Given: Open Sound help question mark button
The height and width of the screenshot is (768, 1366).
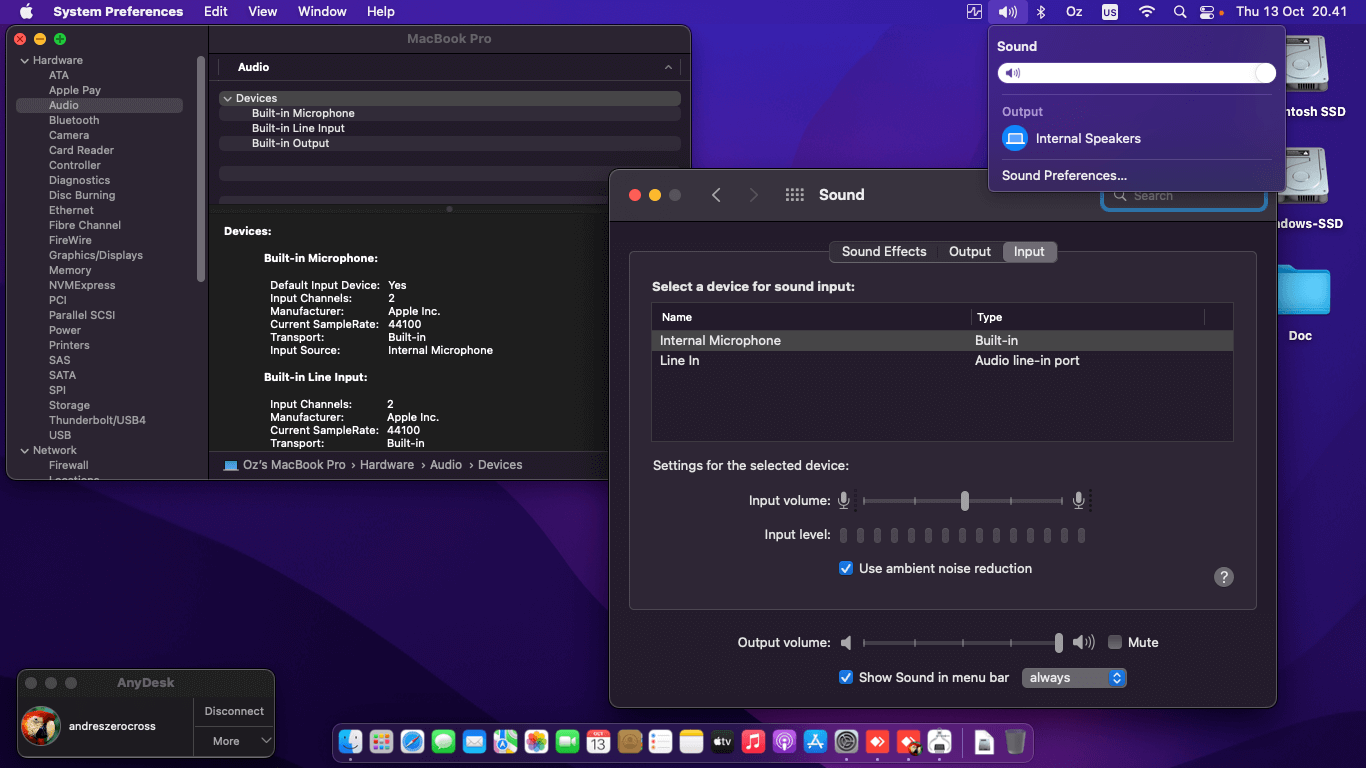Looking at the screenshot, I should [x=1223, y=577].
